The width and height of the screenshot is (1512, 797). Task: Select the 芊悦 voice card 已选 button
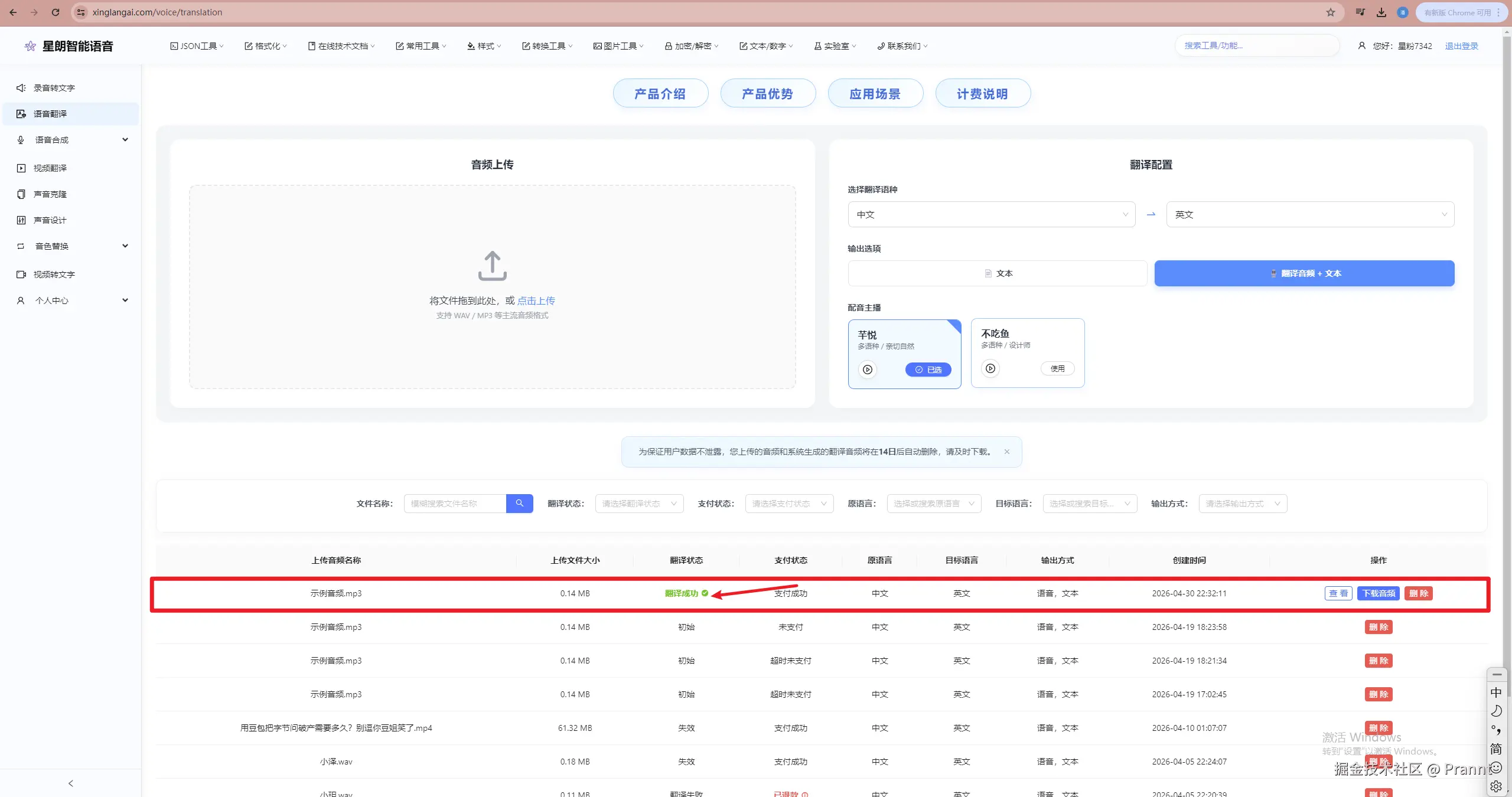click(x=928, y=370)
